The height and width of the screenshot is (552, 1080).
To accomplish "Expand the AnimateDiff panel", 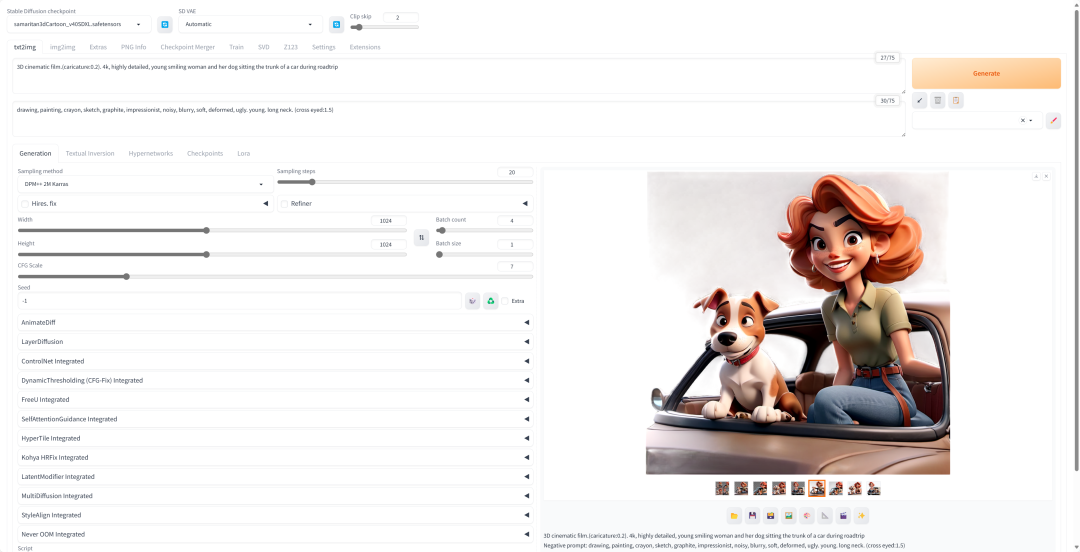I will 276,323.
